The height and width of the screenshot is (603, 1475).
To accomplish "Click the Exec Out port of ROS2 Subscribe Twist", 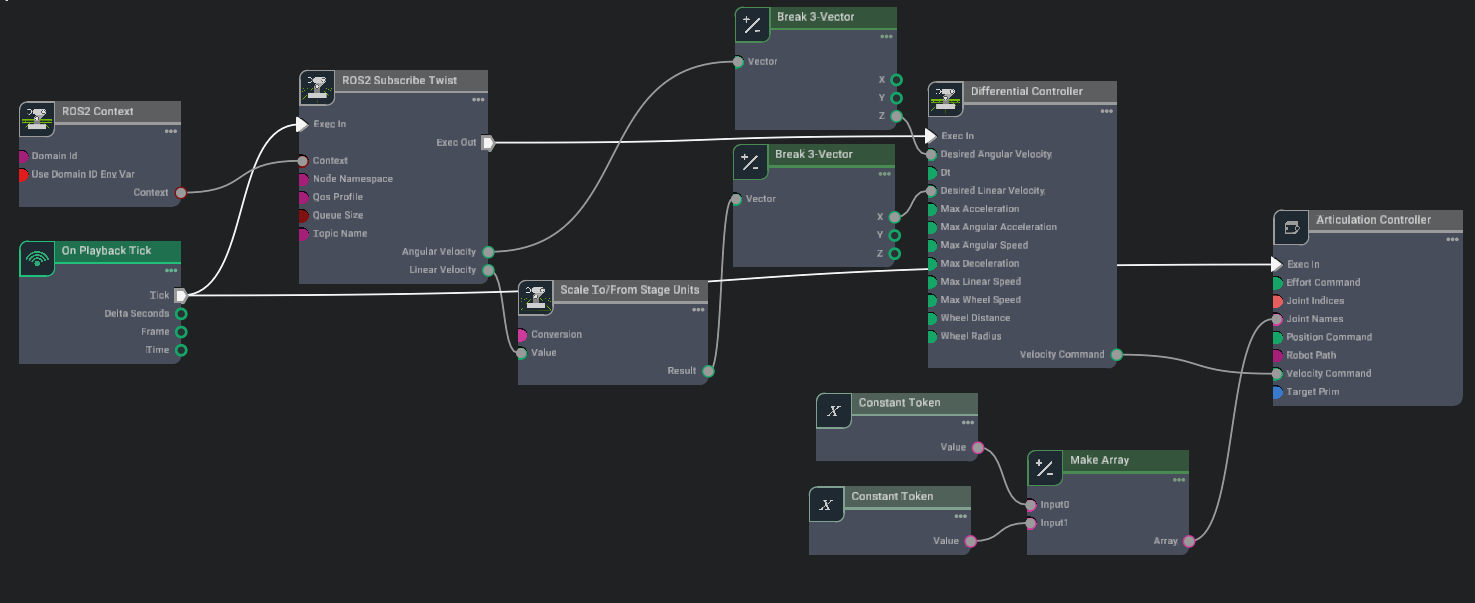I will tap(487, 143).
